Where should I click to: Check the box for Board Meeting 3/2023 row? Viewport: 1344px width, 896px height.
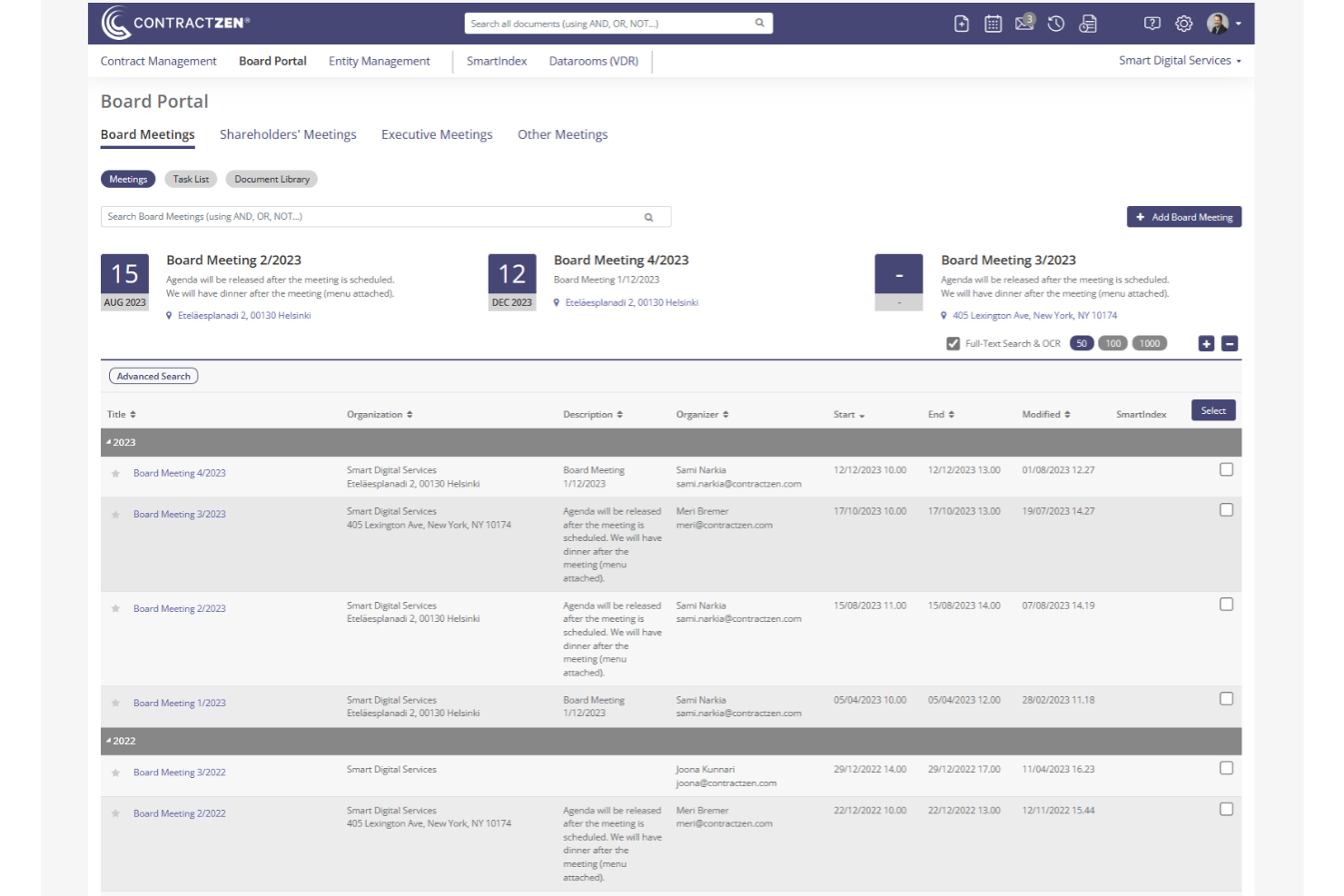tap(1226, 510)
